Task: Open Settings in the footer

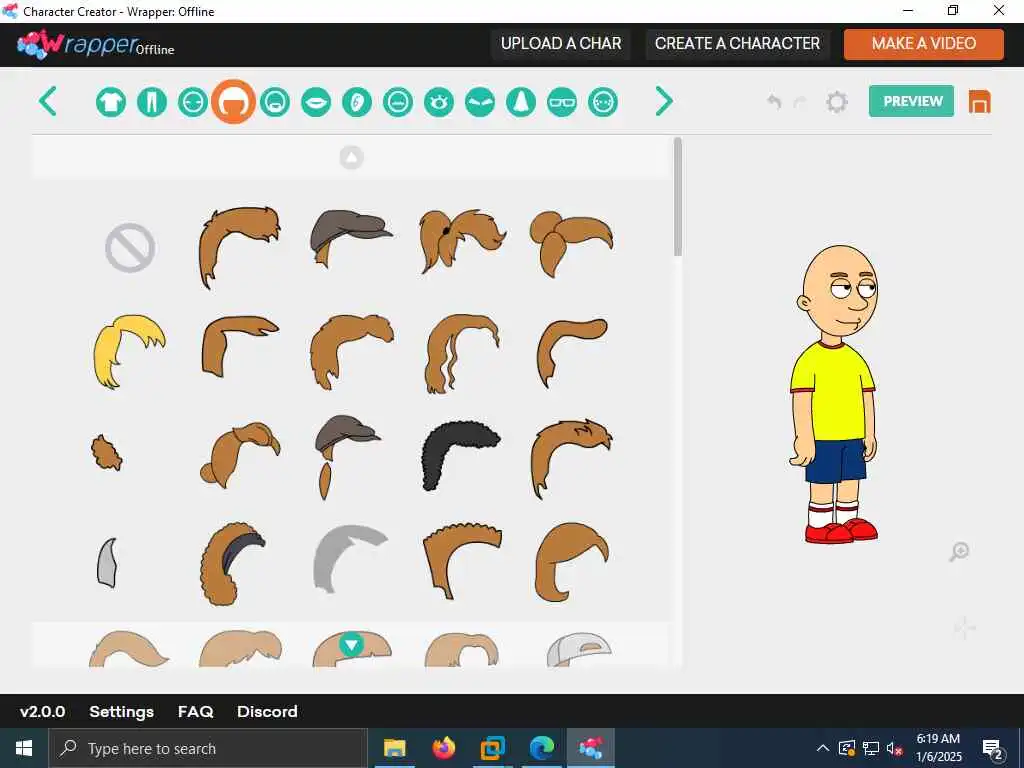Action: click(x=121, y=711)
